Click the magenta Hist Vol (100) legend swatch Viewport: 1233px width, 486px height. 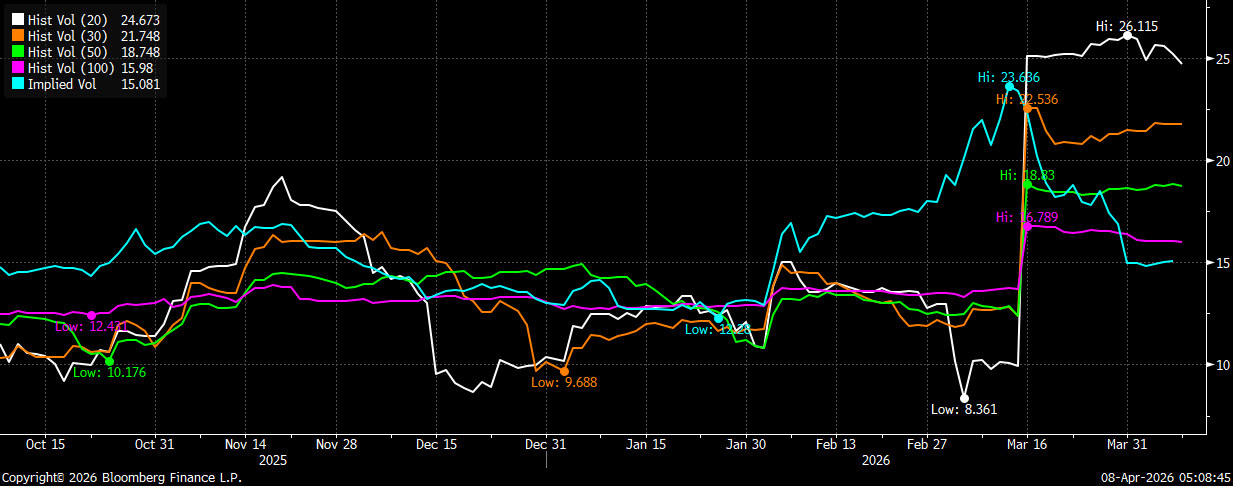[x=17, y=68]
